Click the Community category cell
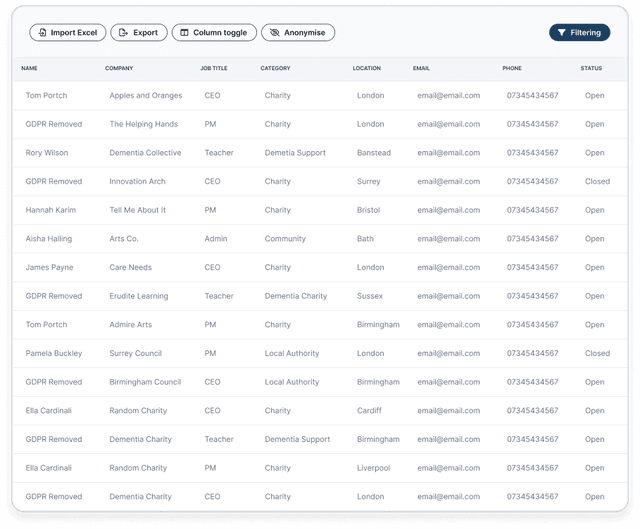The width and height of the screenshot is (640, 529). click(x=285, y=239)
